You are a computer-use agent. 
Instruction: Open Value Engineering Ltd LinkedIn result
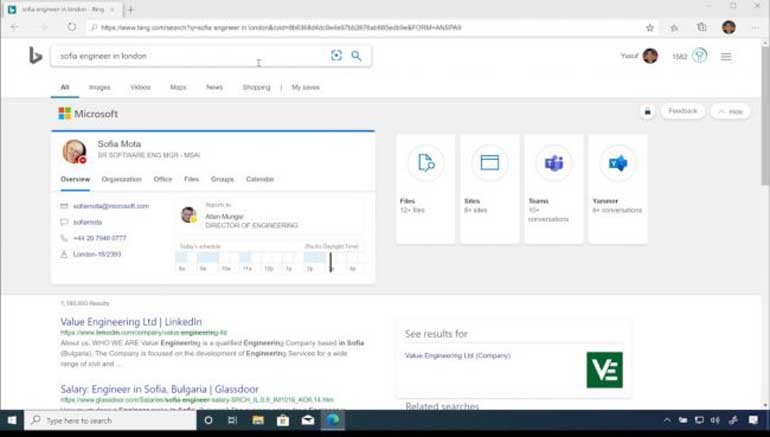tap(131, 322)
